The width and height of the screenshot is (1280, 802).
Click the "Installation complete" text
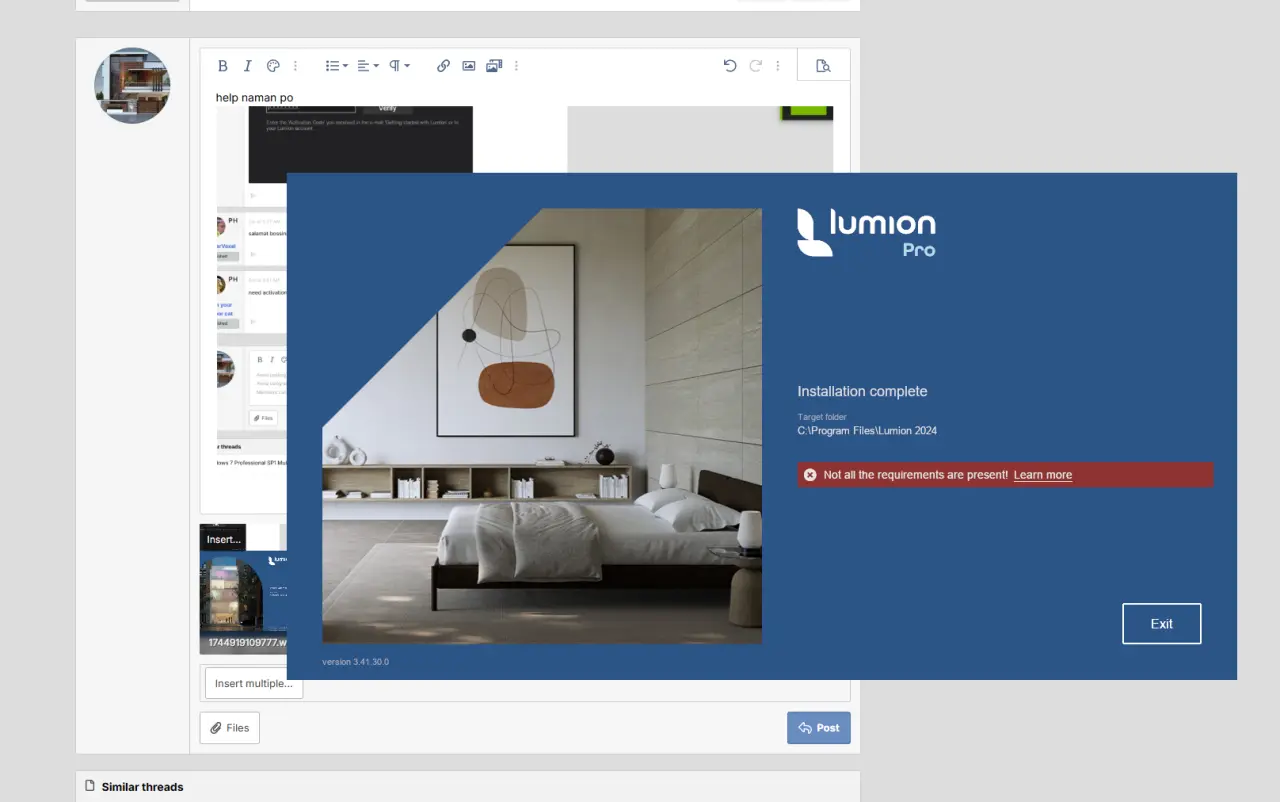(862, 391)
